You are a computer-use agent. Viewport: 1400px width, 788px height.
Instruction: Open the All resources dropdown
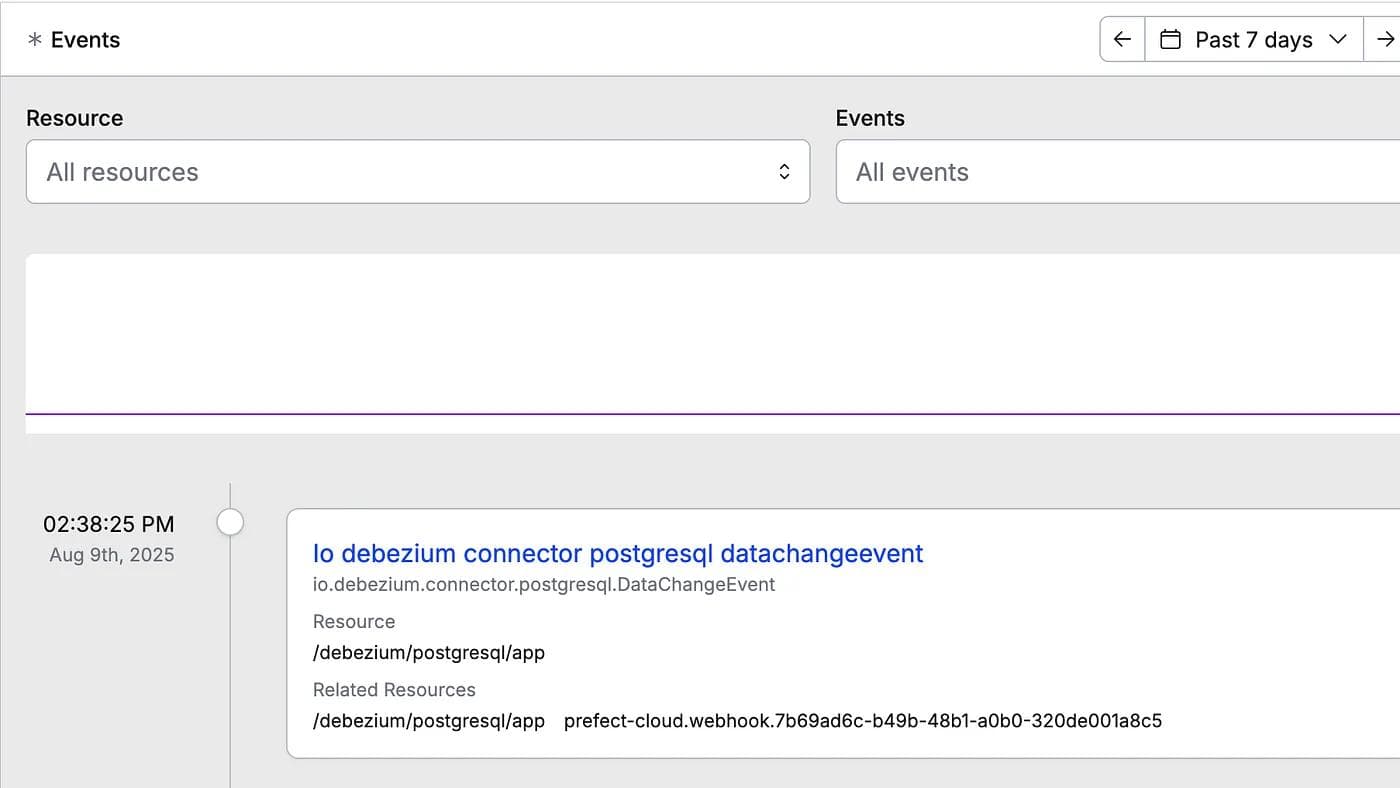click(x=417, y=172)
